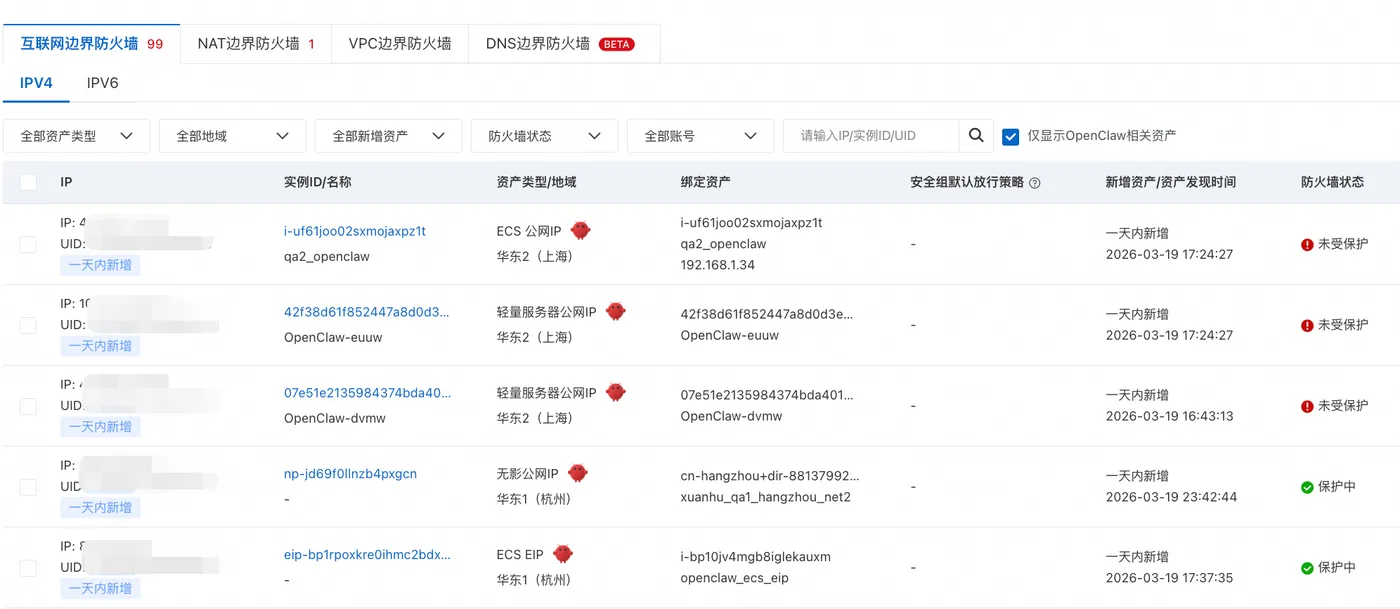Switch to VPC边界防火墙 tab
Image resolution: width=1400 pixels, height=609 pixels.
pos(400,44)
